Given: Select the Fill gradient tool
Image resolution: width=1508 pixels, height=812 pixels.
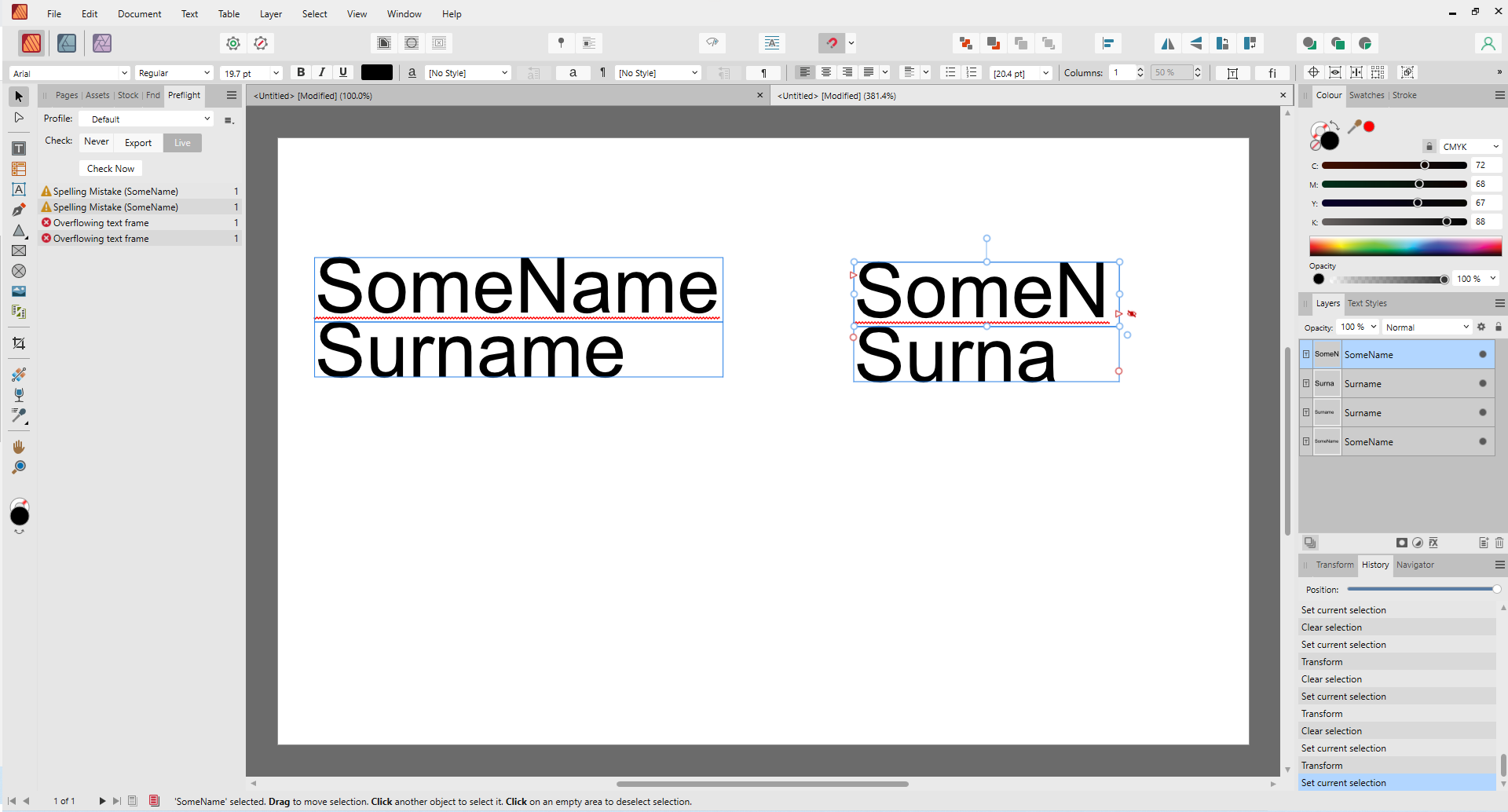Looking at the screenshot, I should pos(19,375).
